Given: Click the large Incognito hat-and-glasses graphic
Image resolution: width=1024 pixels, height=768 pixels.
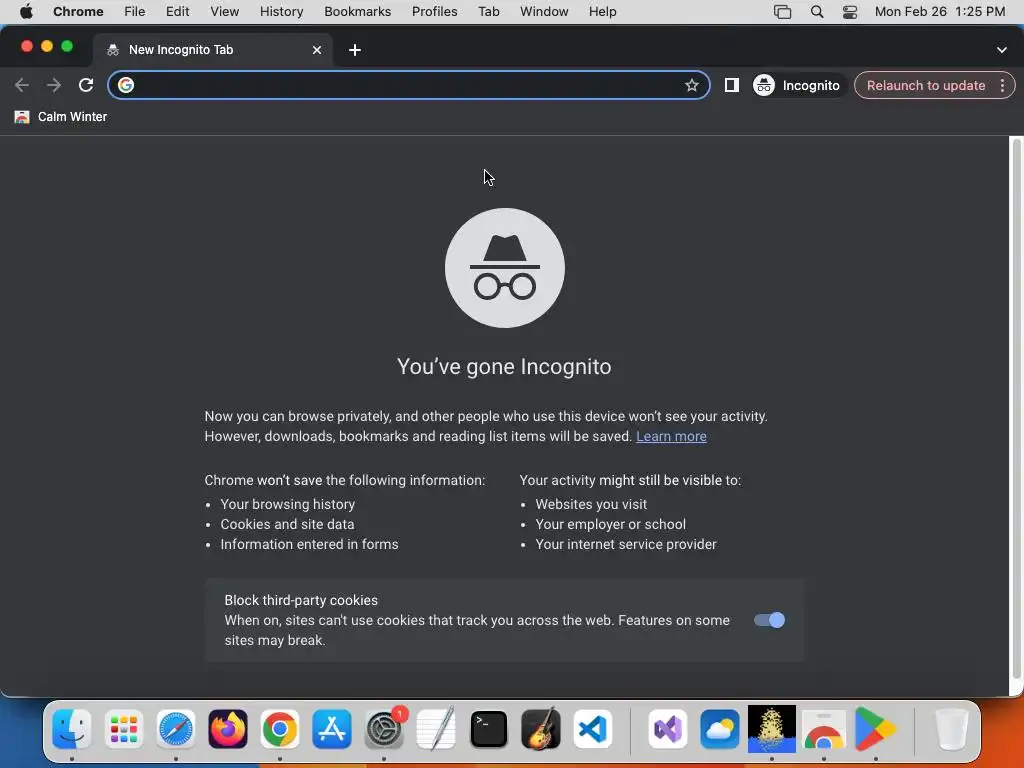Looking at the screenshot, I should coord(505,268).
